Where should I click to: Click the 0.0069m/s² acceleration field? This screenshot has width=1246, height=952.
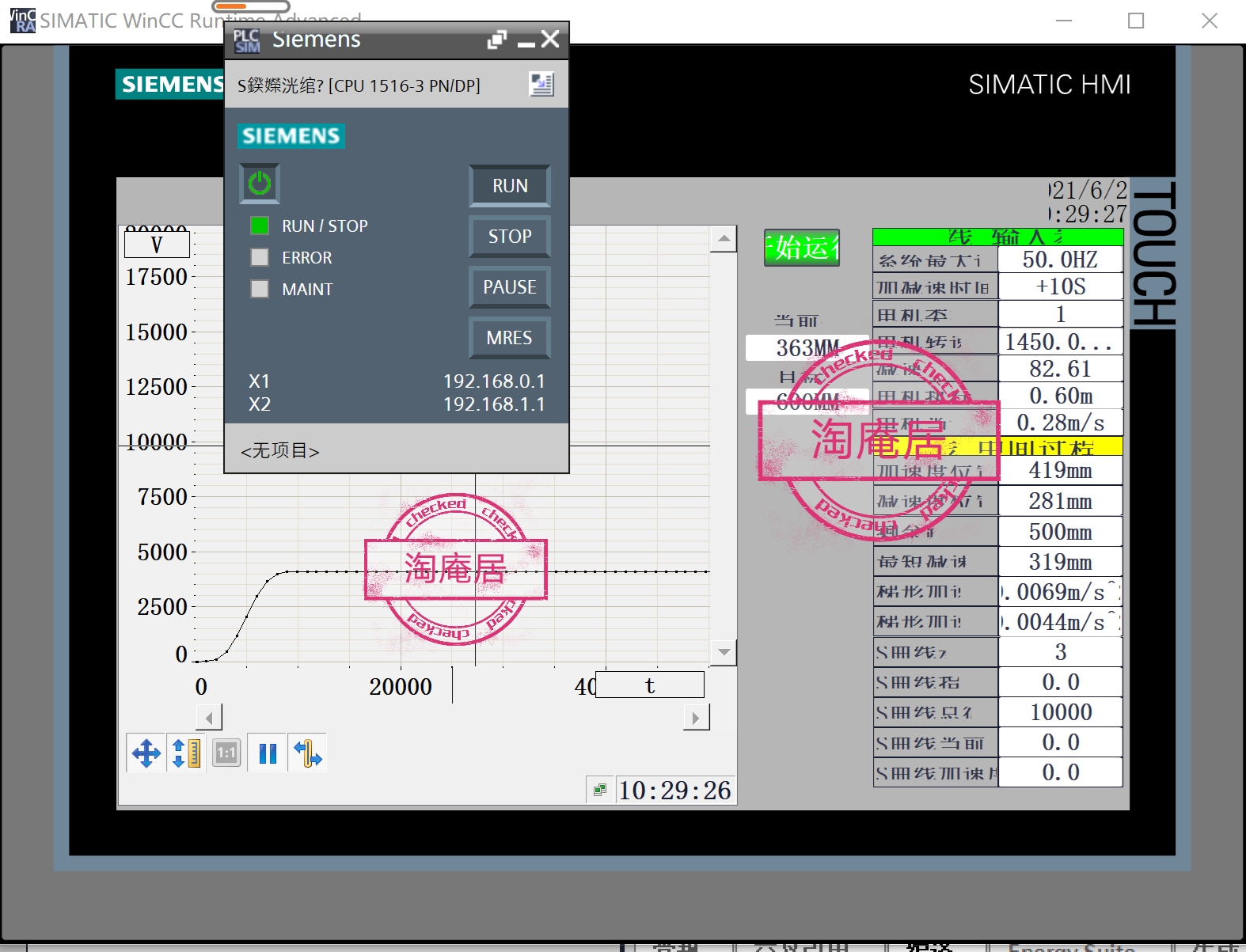1060,591
